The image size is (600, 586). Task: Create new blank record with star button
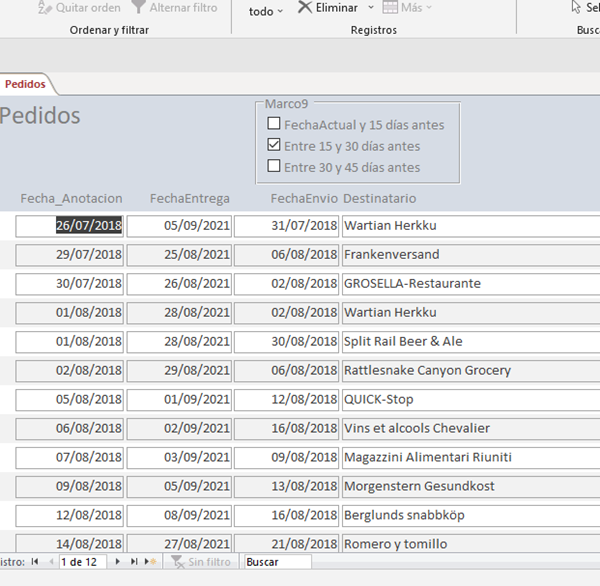coord(150,562)
